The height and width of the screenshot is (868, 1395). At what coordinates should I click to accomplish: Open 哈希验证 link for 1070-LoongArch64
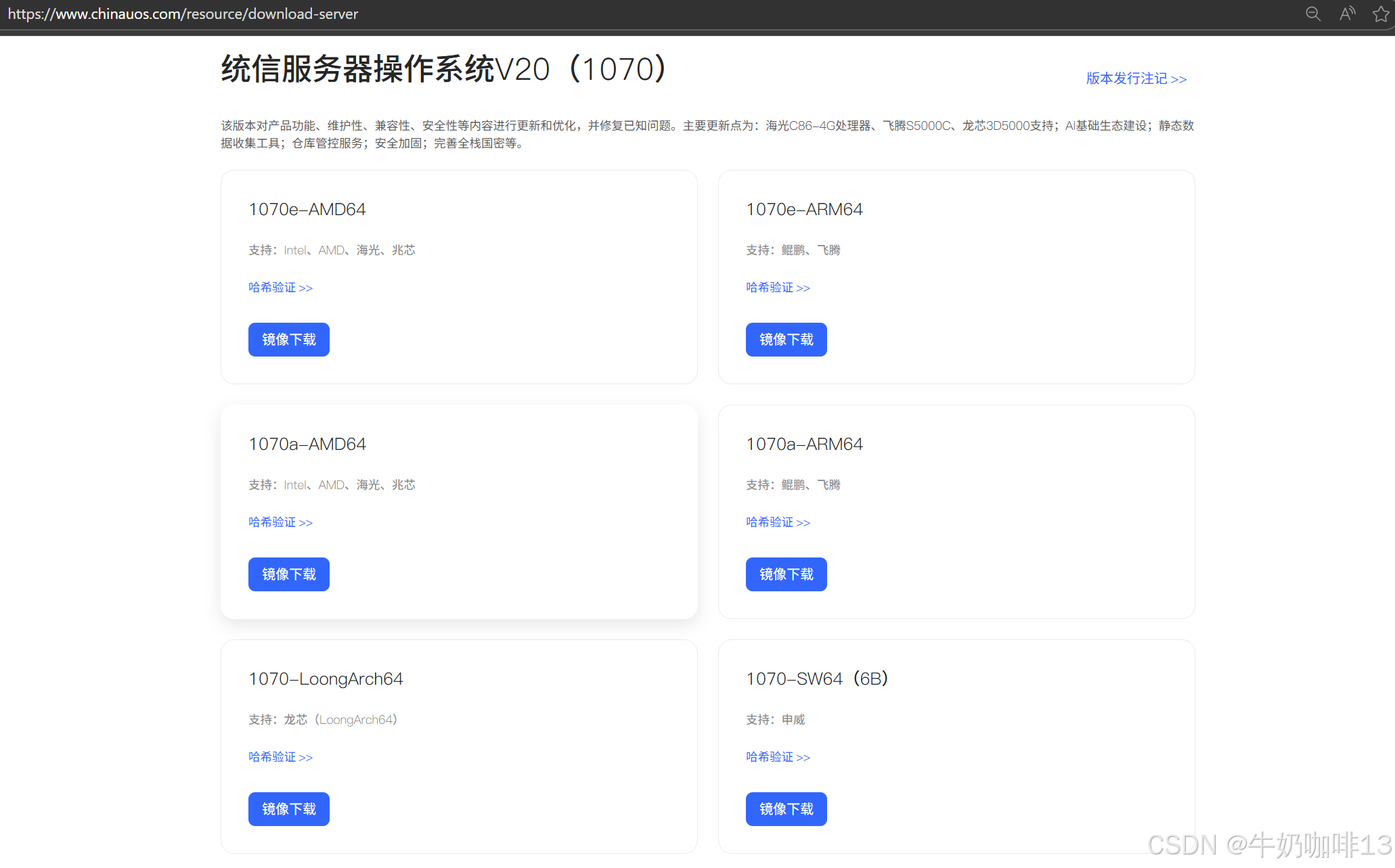[x=280, y=757]
